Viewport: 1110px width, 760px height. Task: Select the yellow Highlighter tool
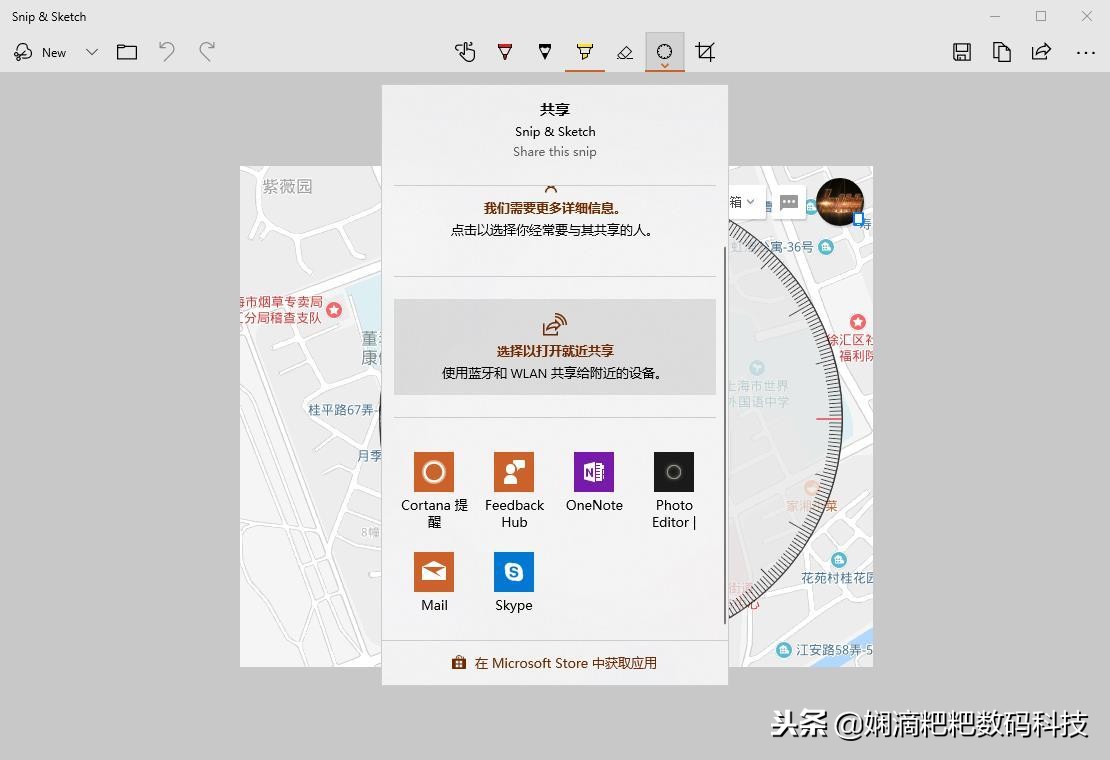tap(585, 52)
